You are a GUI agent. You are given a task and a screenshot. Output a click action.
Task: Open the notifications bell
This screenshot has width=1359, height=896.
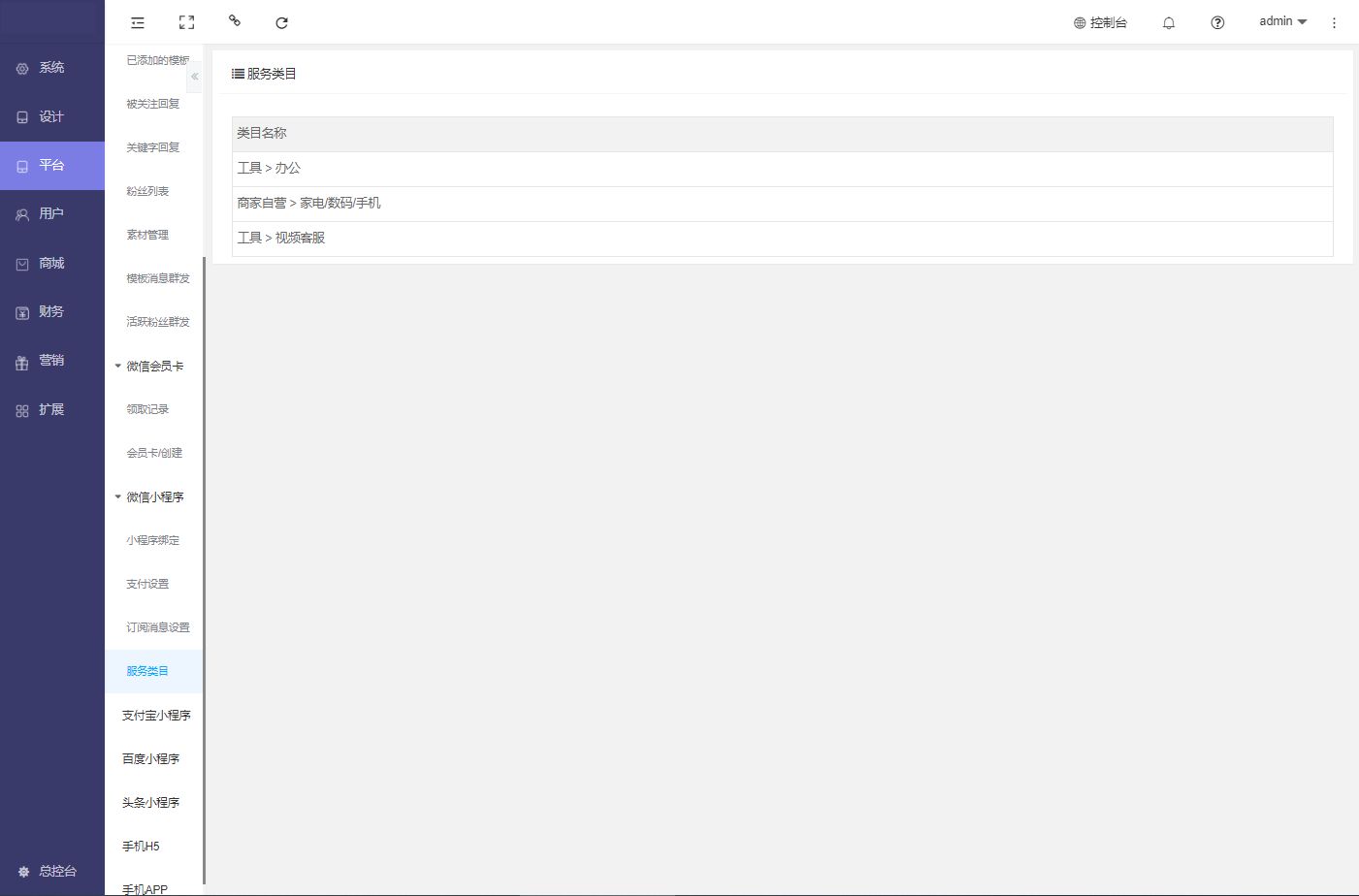tap(1169, 22)
